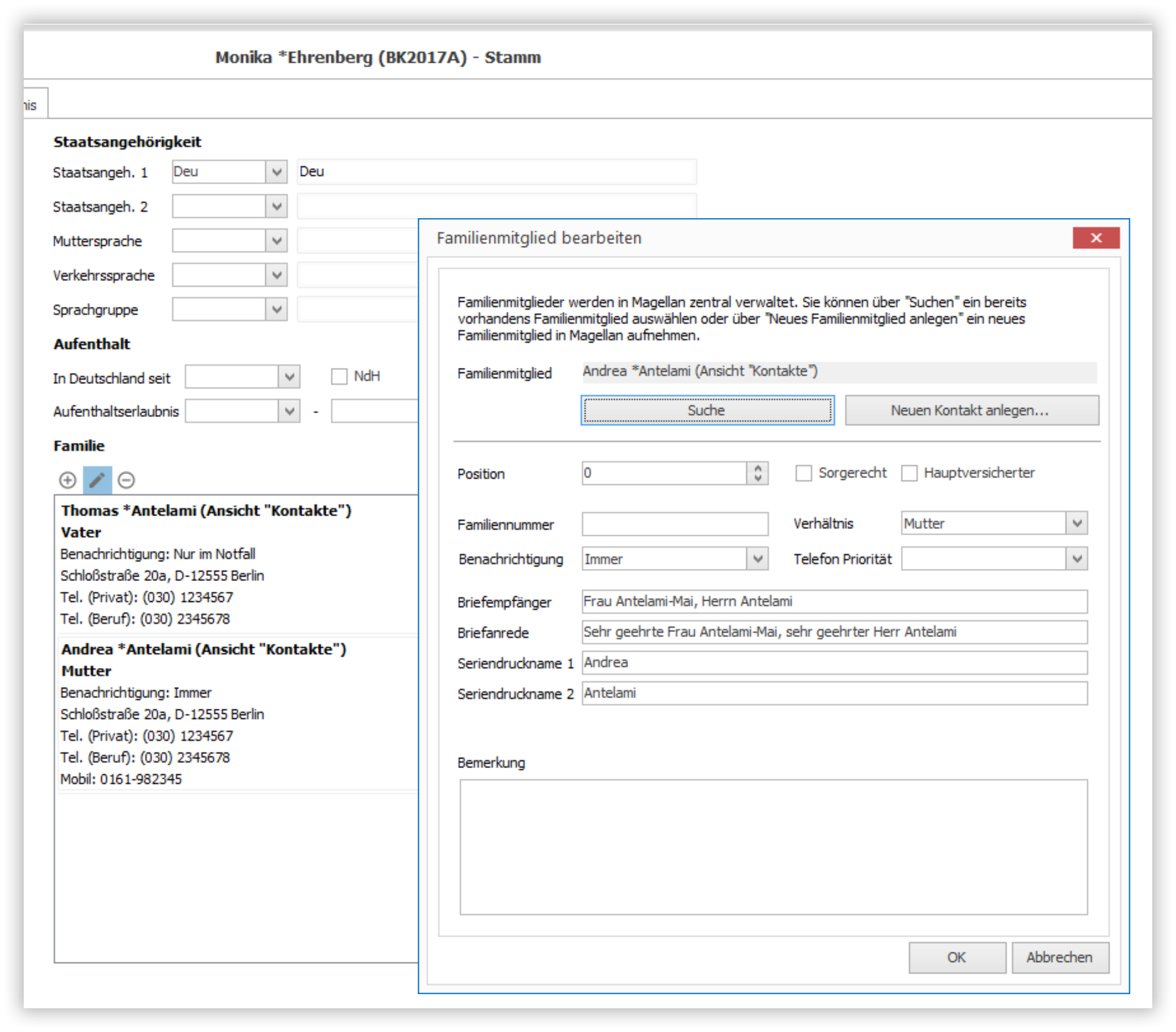Close the Familienmitglied bearbeiten dialog
The height and width of the screenshot is (1032, 1176).
pos(1096,237)
